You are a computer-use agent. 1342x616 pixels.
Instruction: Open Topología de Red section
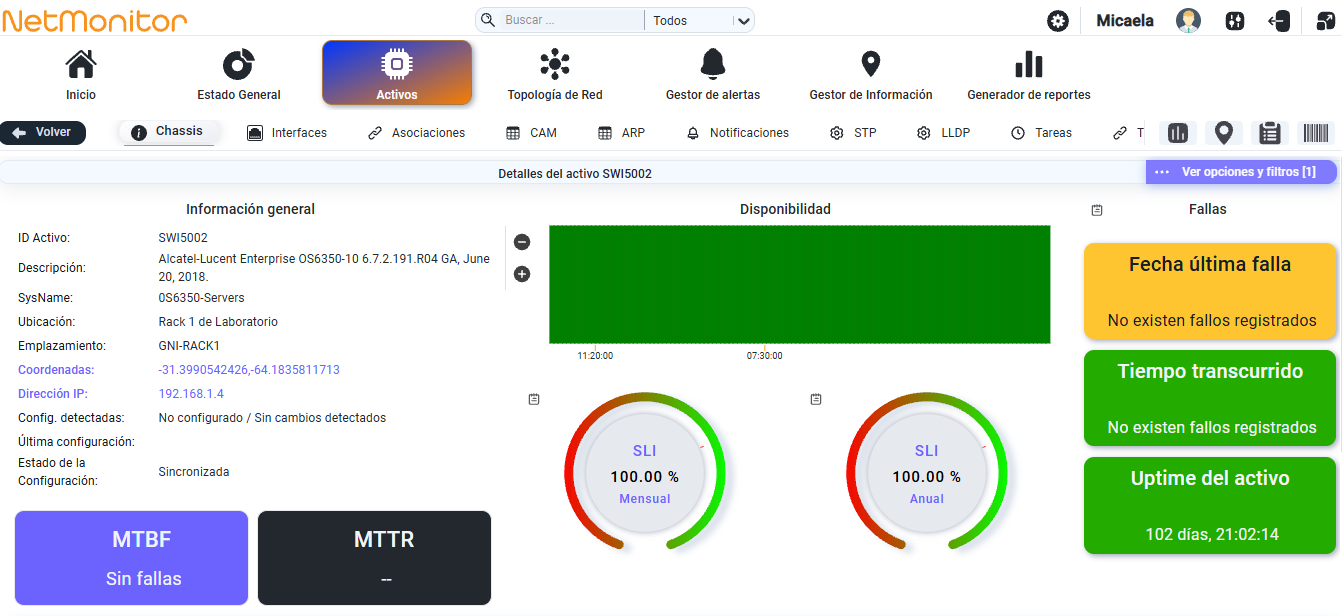(x=555, y=74)
